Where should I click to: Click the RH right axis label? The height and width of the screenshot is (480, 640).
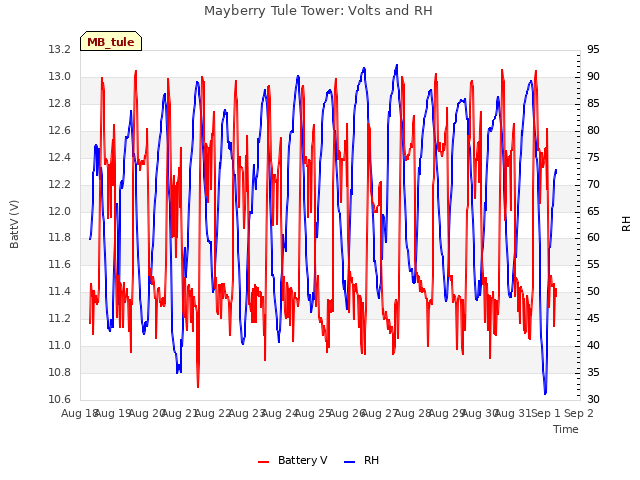point(626,224)
